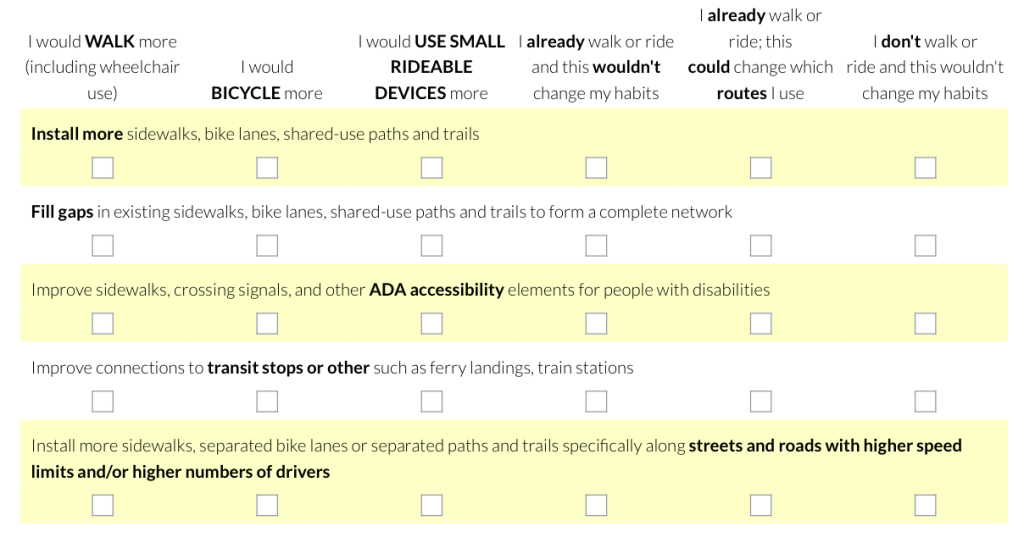Tick 'USE SMALL RIDEABLE DEVICES' for ADA accessibility

point(432,323)
